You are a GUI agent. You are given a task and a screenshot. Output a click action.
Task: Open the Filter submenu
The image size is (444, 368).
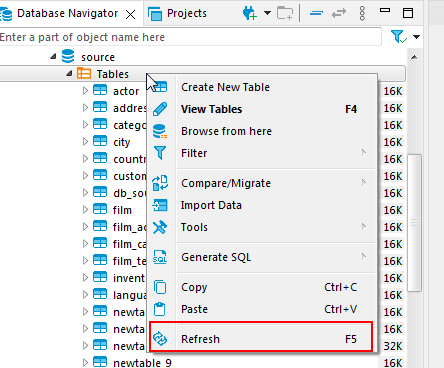pos(262,153)
